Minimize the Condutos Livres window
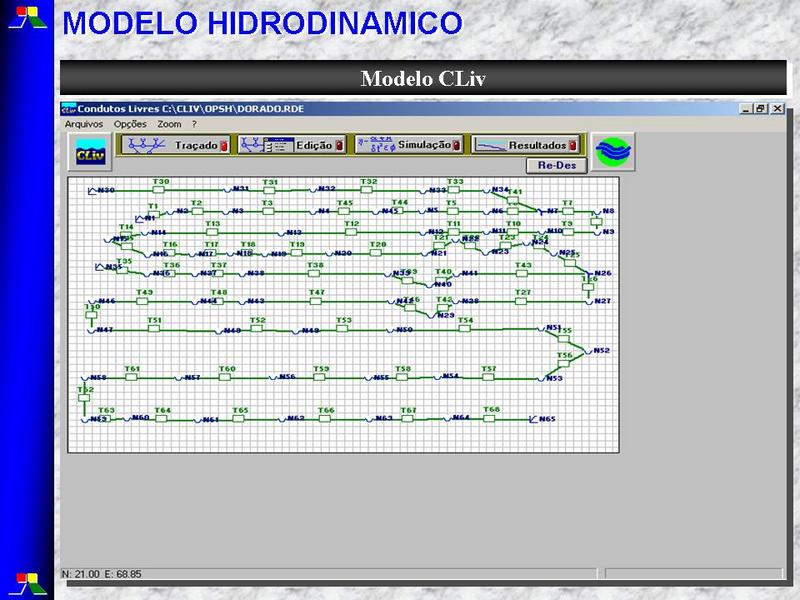The height and width of the screenshot is (600, 800). 746,109
